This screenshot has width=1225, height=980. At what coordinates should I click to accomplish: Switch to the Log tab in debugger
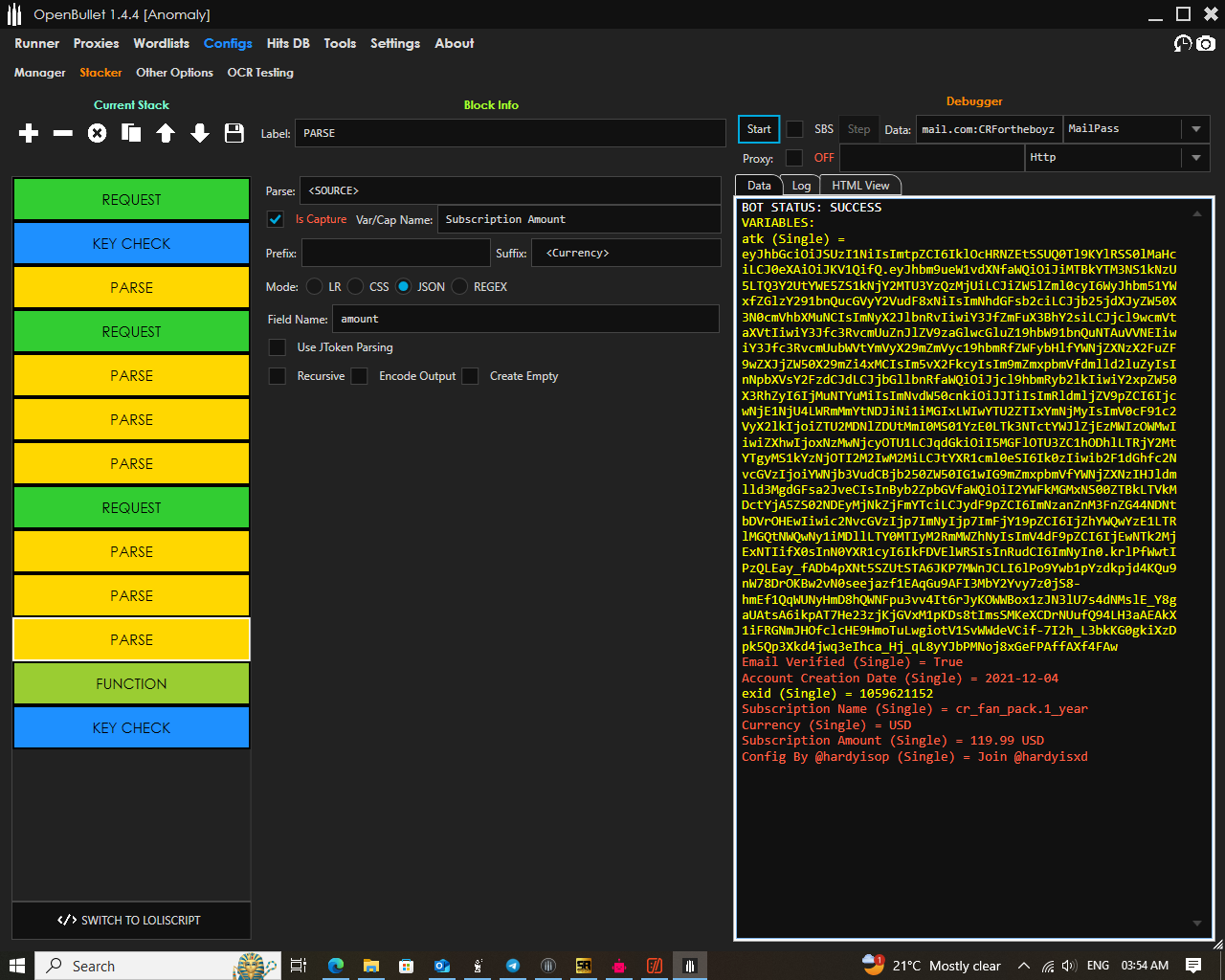pyautogui.click(x=802, y=185)
